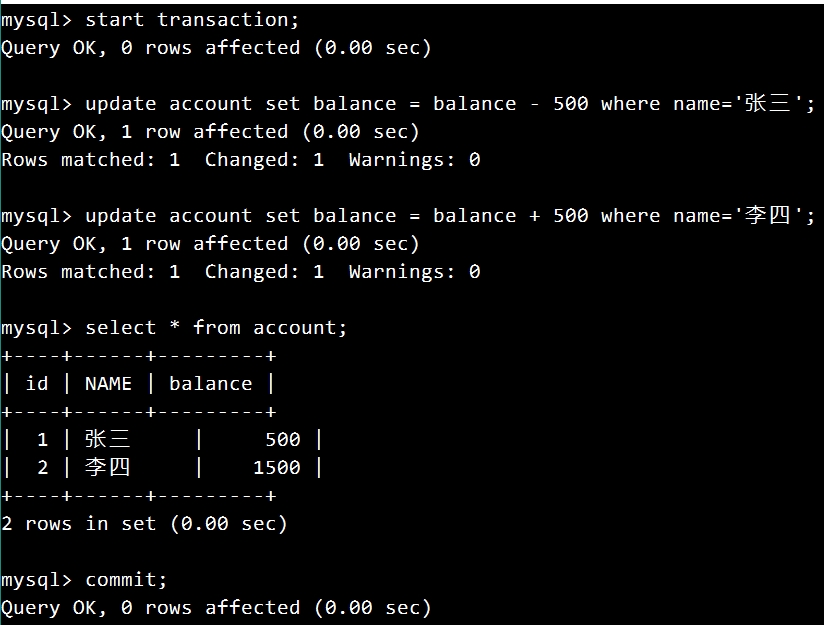Click the 'id' column header
This screenshot has height=625, width=824.
click(x=37, y=383)
